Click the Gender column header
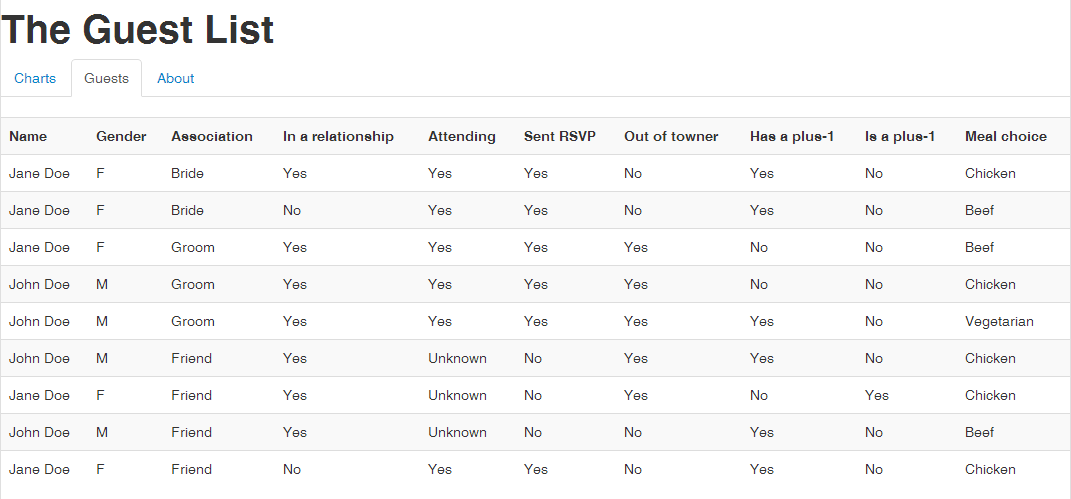Viewport: 1071px width, 499px height. coord(121,136)
